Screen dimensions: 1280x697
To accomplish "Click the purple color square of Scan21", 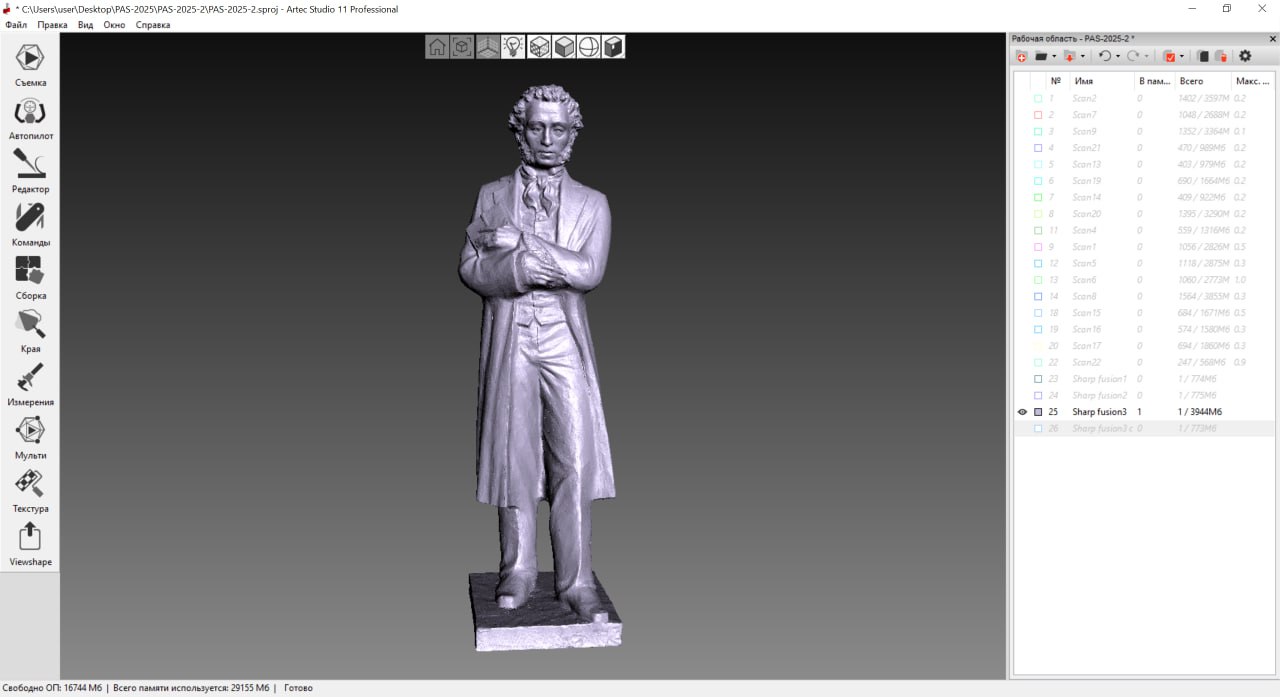I will tap(1038, 148).
